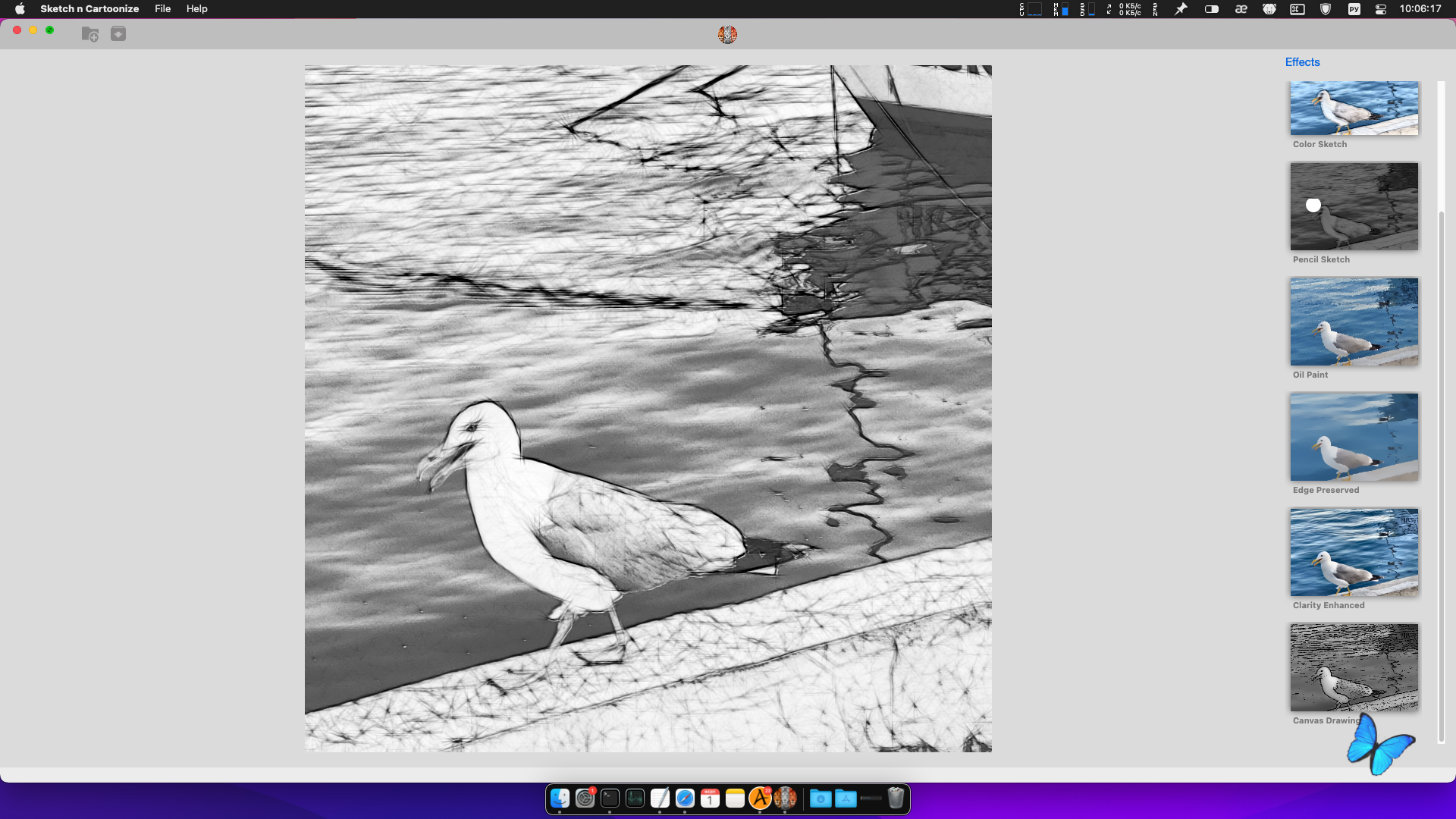Click the toggle switch icon in menu bar
The height and width of the screenshot is (819, 1456).
coord(1212,9)
